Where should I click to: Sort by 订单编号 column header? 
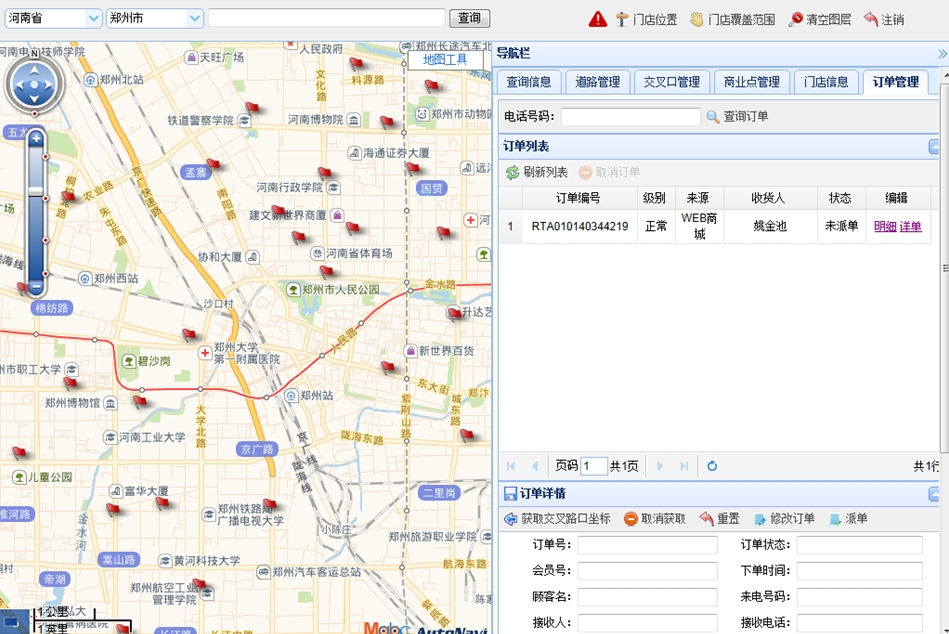(579, 198)
